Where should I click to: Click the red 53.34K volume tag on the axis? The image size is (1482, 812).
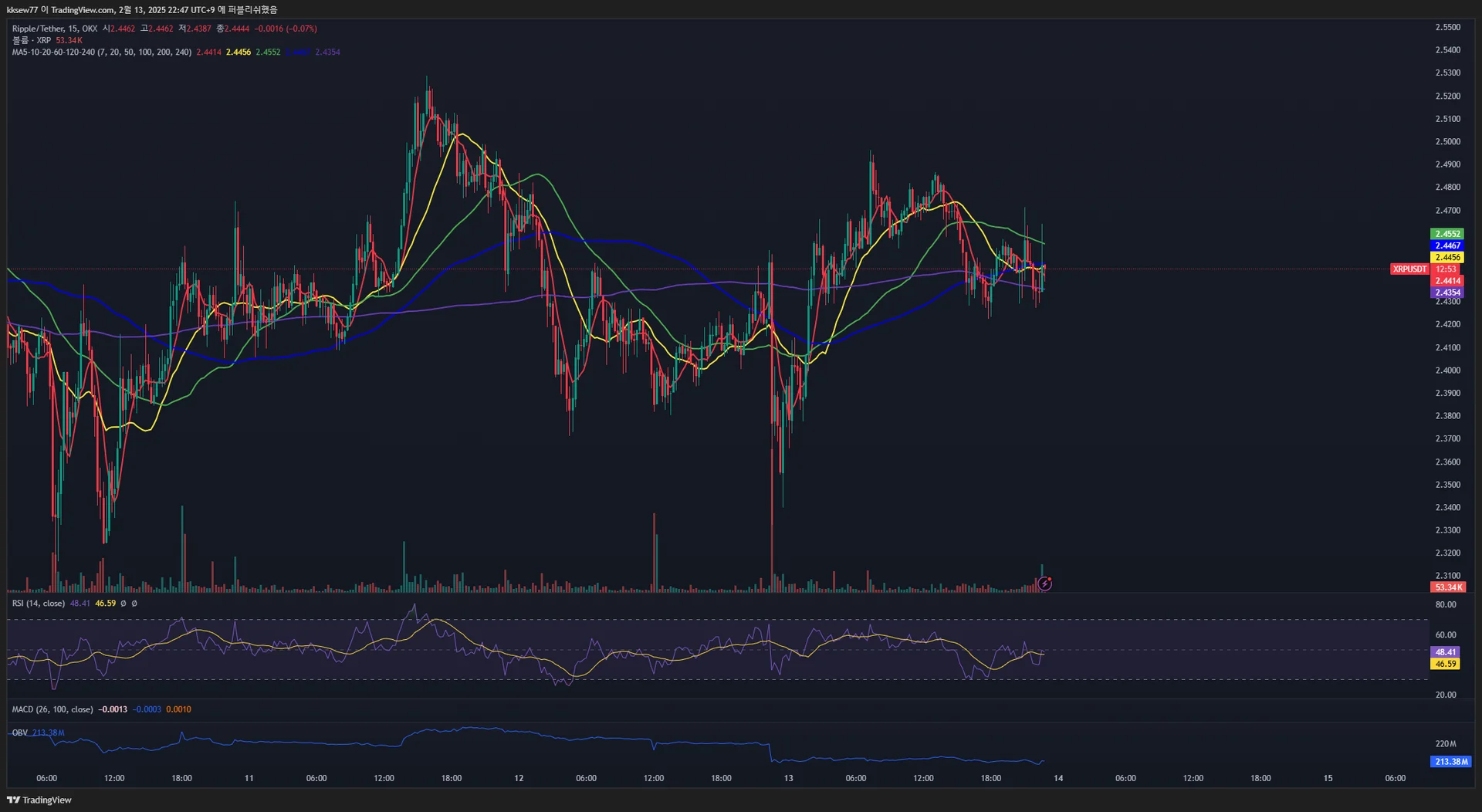tap(1449, 587)
